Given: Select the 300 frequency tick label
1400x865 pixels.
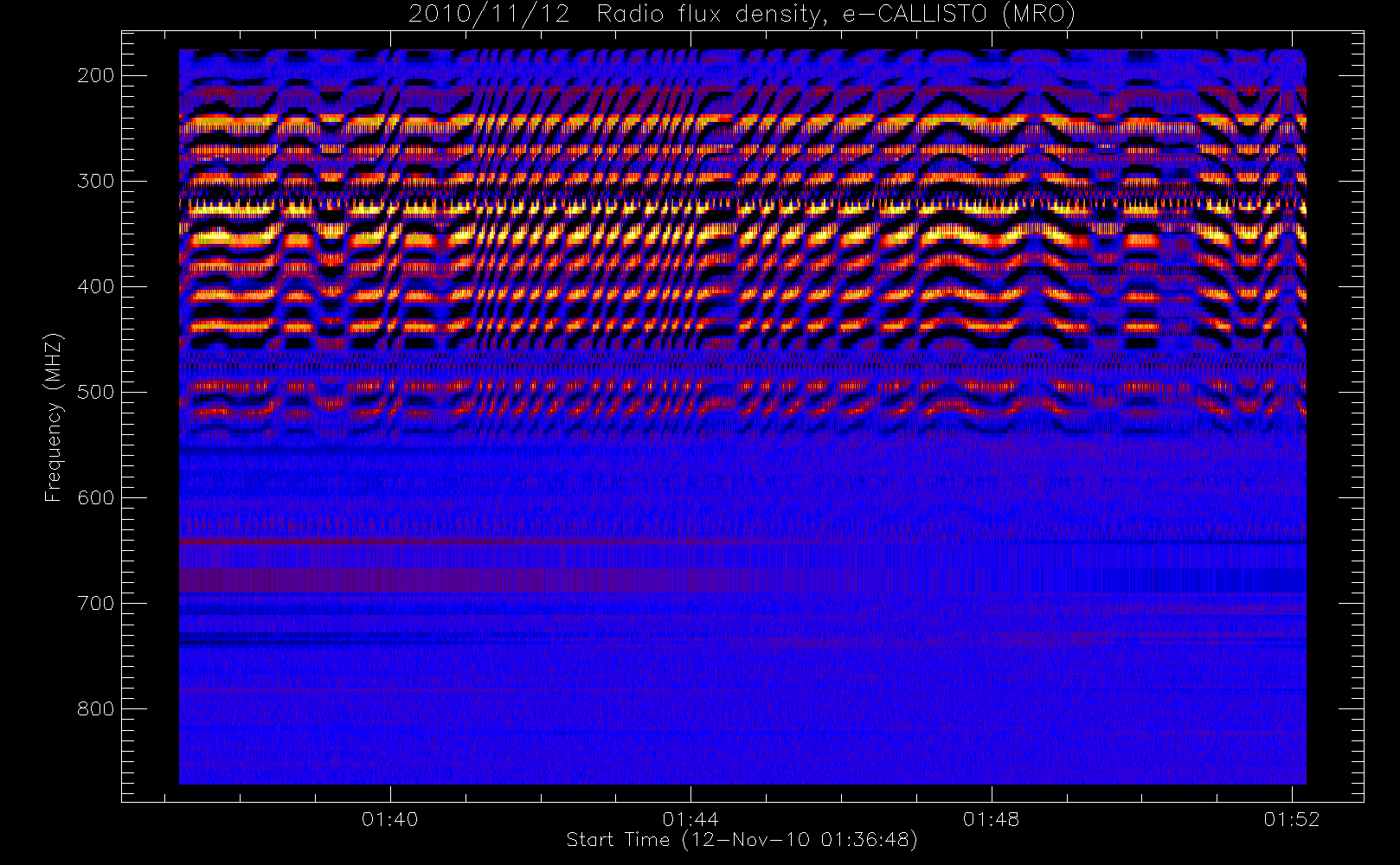Looking at the screenshot, I should (x=95, y=181).
